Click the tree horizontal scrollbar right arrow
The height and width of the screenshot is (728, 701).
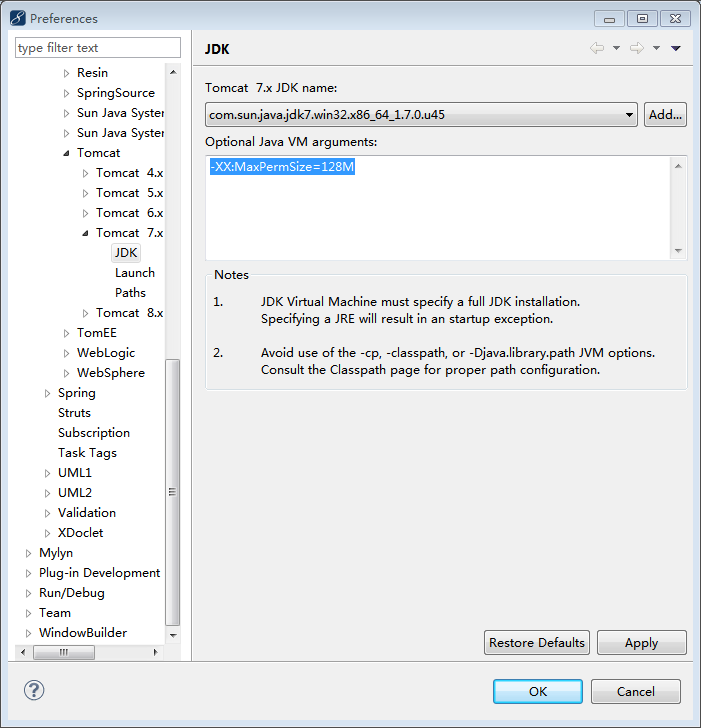click(156, 652)
